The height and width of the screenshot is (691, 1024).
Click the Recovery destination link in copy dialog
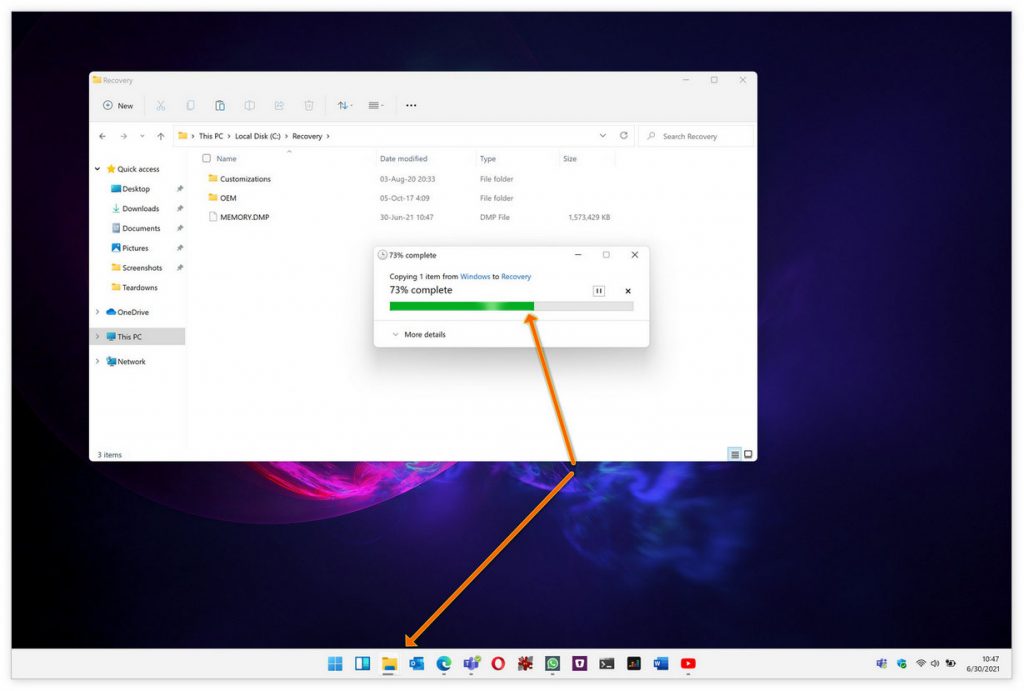[516, 276]
